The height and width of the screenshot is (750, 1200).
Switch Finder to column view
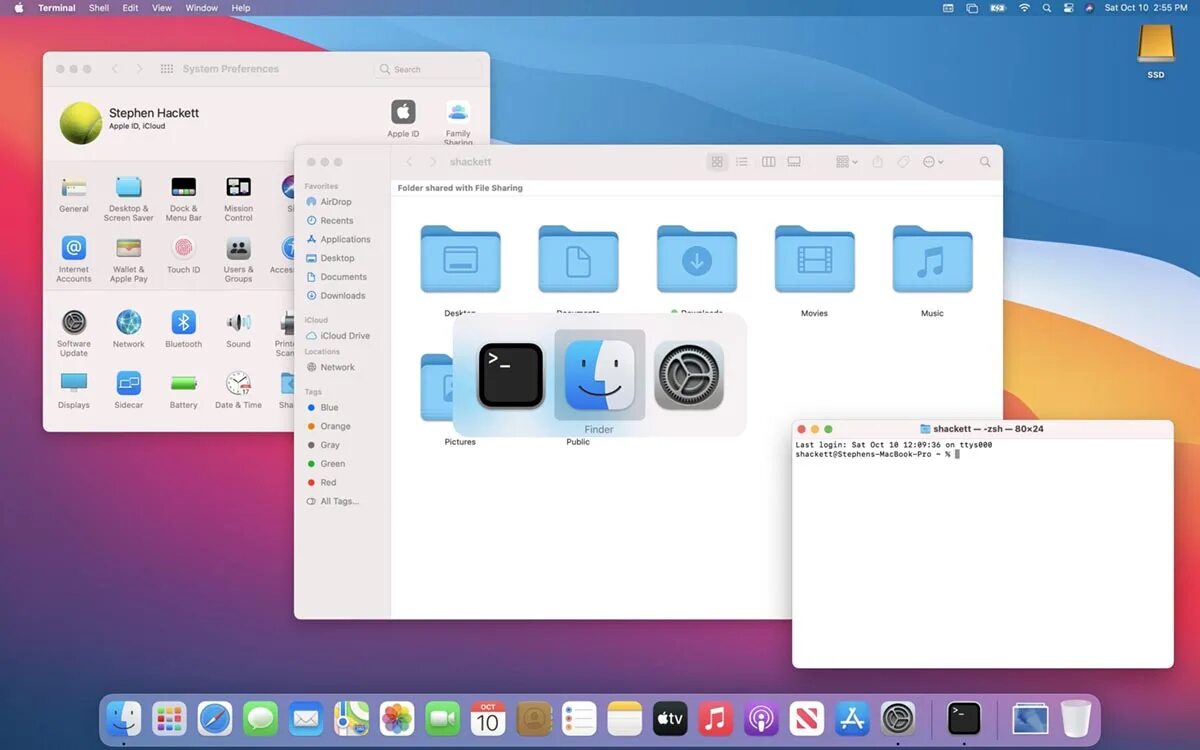[x=768, y=162]
